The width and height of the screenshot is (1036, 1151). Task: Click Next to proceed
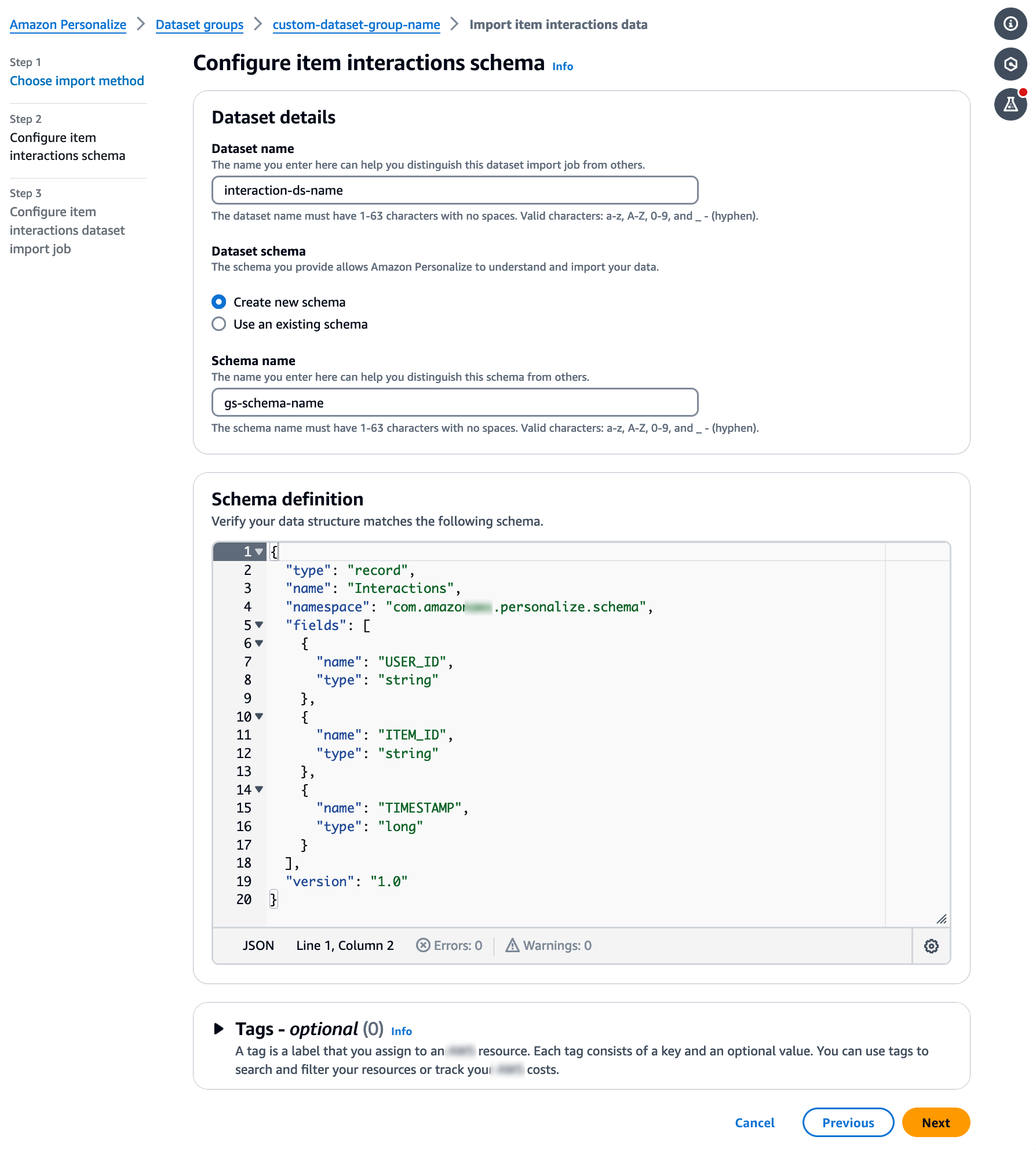[936, 1123]
